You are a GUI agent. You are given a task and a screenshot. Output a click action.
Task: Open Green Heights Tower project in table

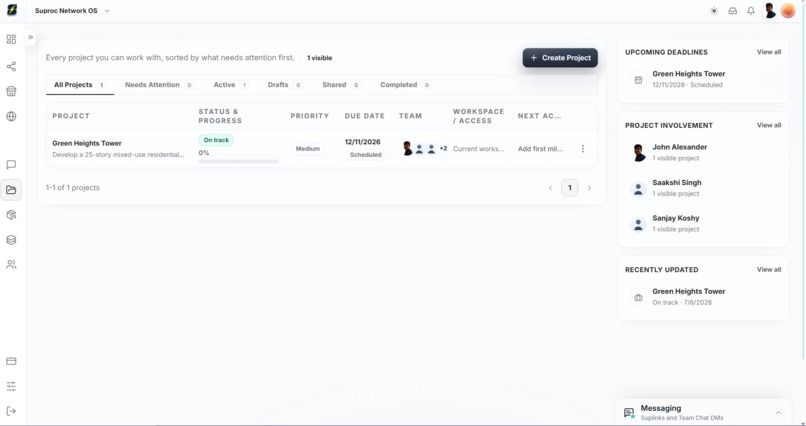point(87,143)
